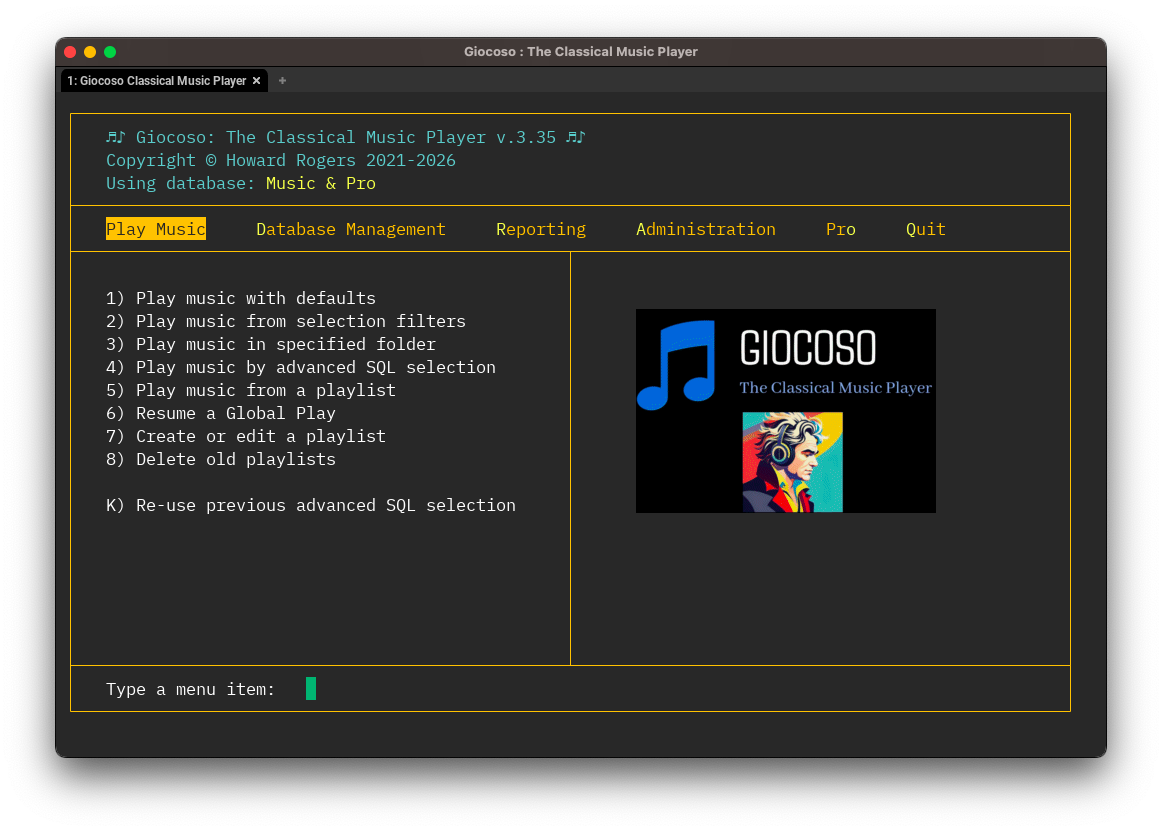The width and height of the screenshot is (1162, 831).
Task: Select Create or edit a playlist
Action: pyautogui.click(x=246, y=436)
